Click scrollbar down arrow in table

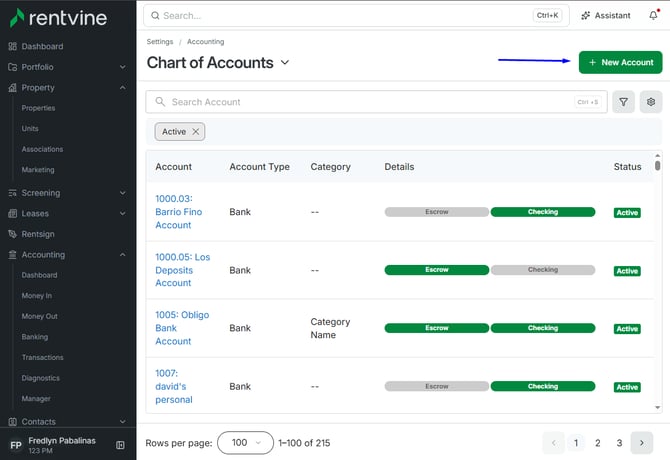click(658, 407)
